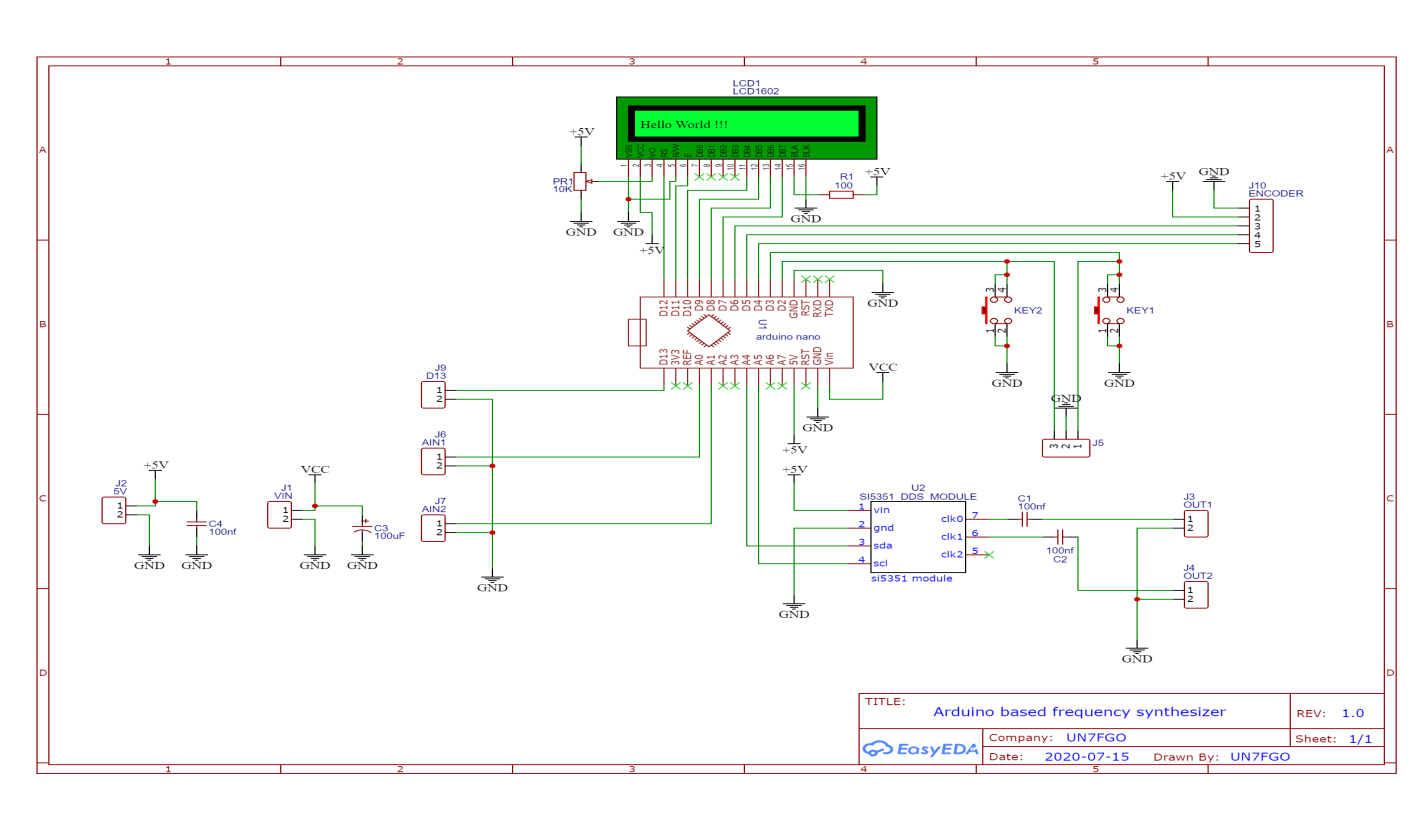1418x828 pixels.
Task: Select the KEY2 pushbutton symbol
Action: 997,310
